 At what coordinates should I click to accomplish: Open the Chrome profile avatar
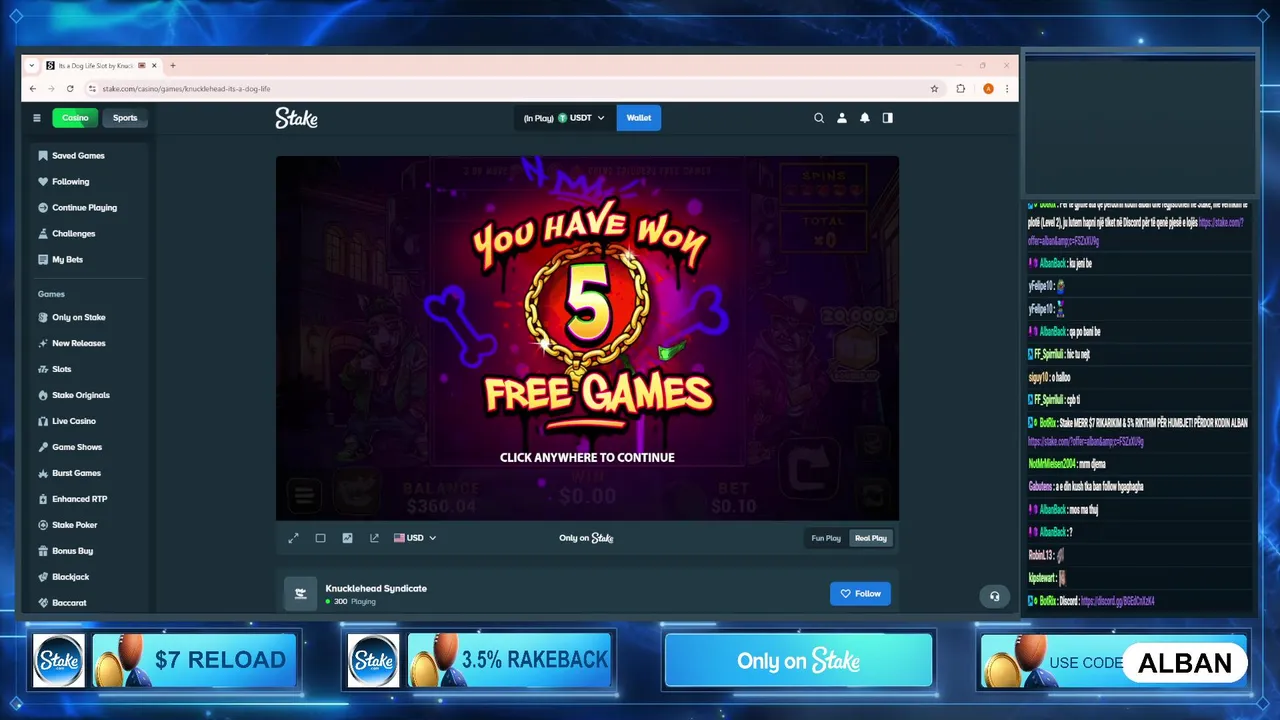[x=988, y=88]
